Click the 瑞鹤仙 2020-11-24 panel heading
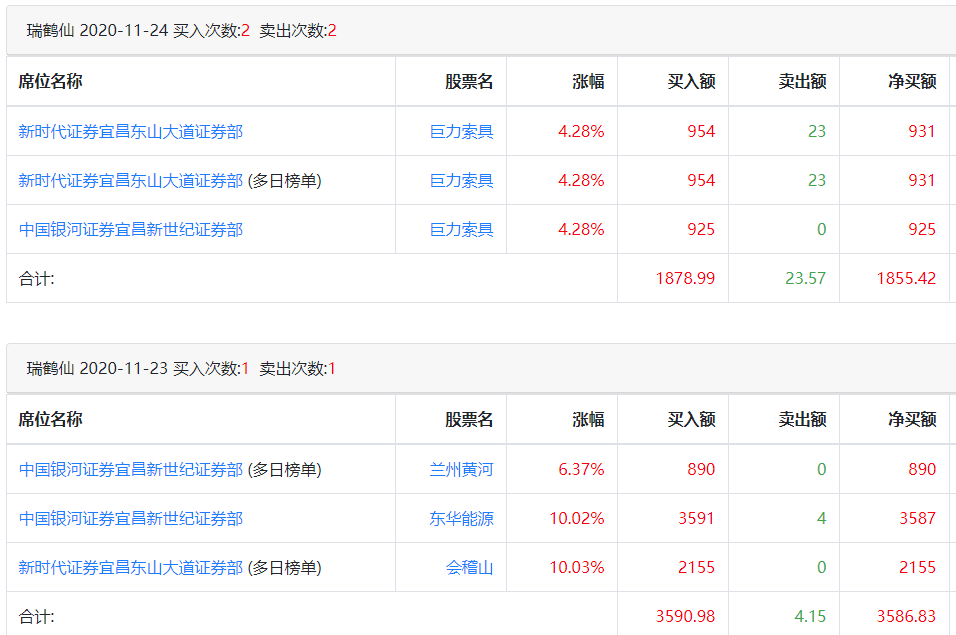The height and width of the screenshot is (635, 956). pyautogui.click(x=181, y=31)
